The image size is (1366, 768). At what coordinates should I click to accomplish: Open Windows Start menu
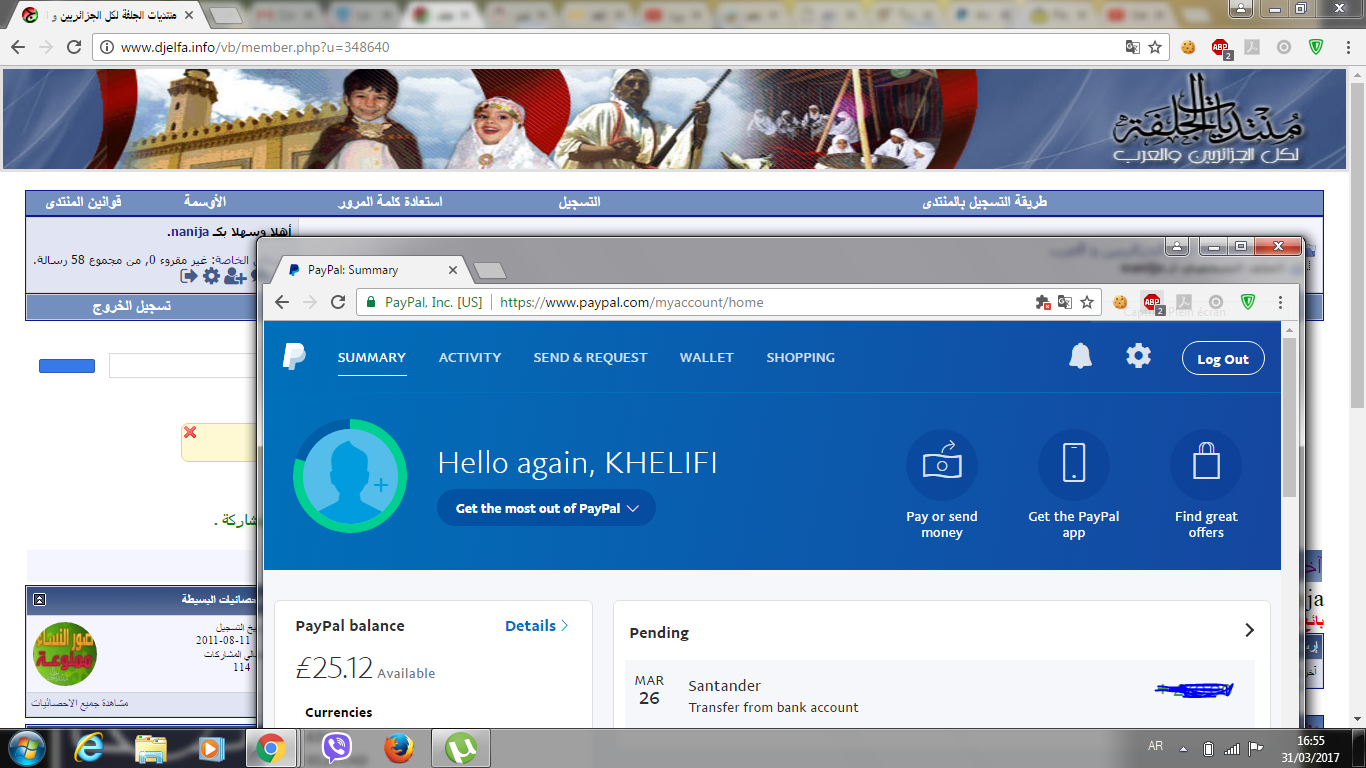pos(27,748)
